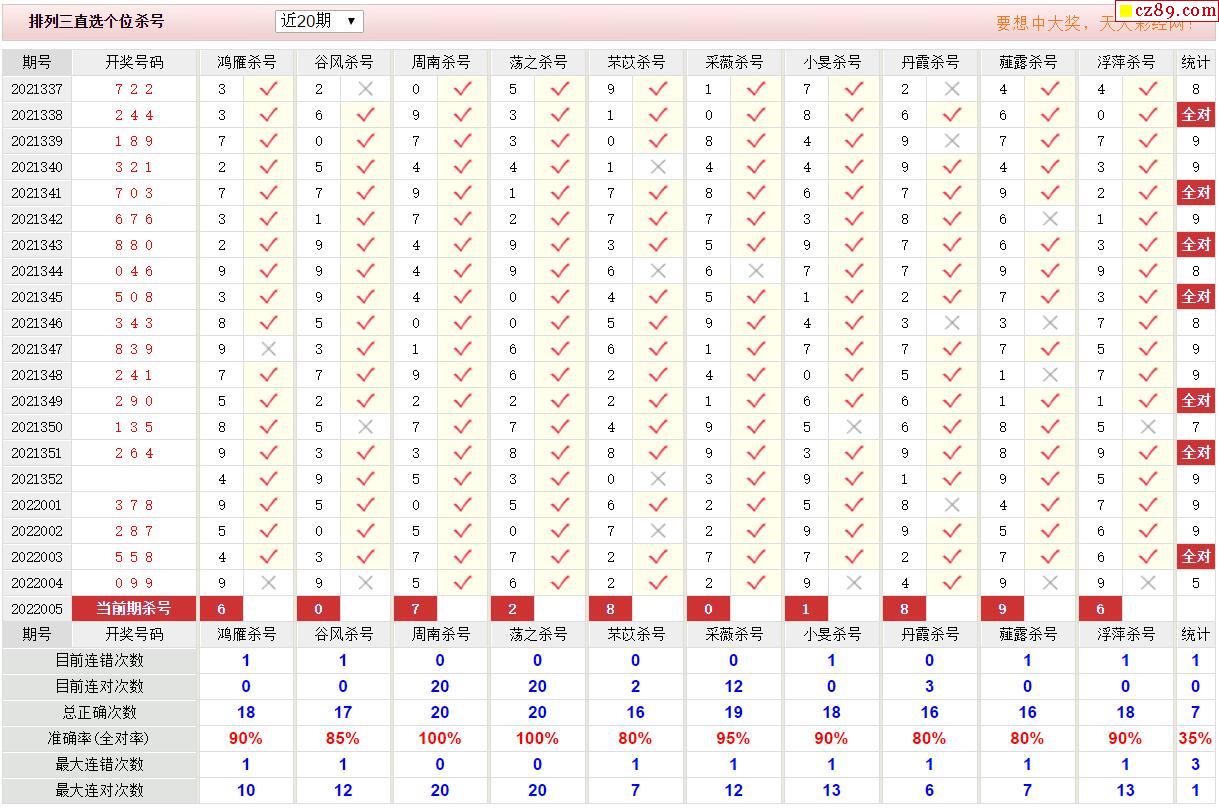This screenshot has width=1219, height=808.
Task: Open the 要想中大奖 天天彩经网 link
Action: (1095, 23)
